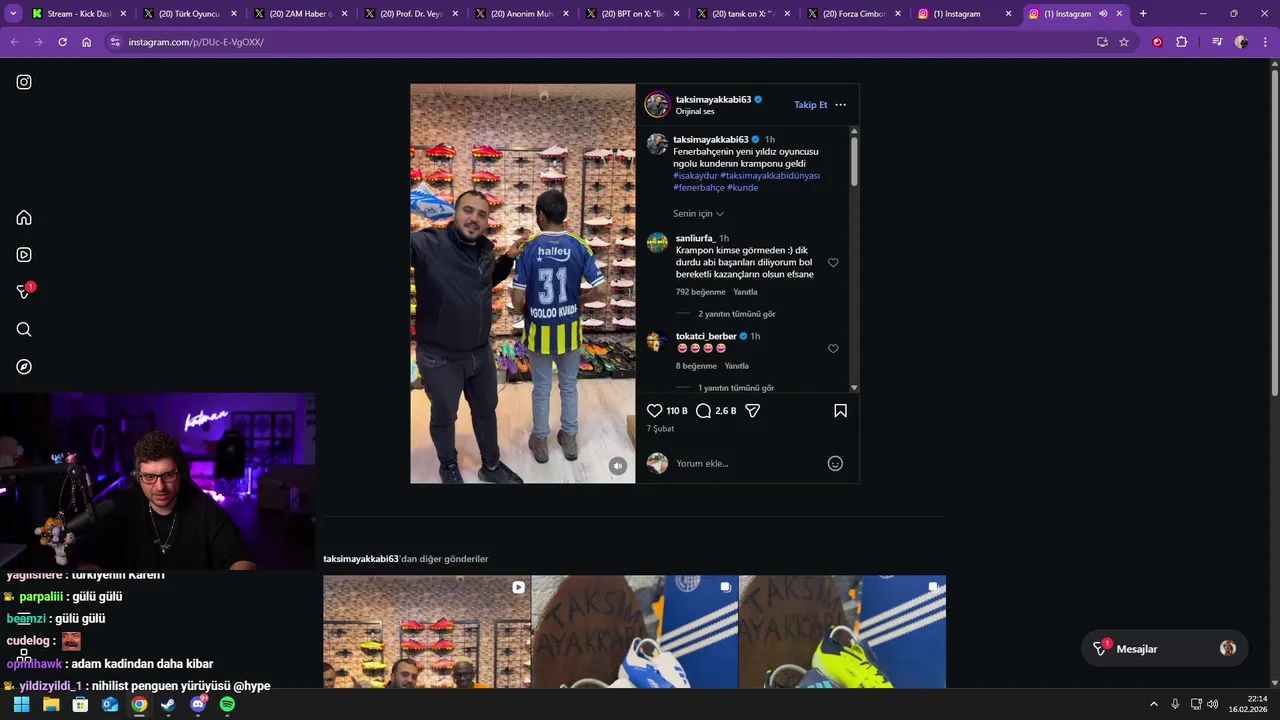This screenshot has width=1280, height=720.
Task: Open the Explore compass icon
Action: point(24,367)
